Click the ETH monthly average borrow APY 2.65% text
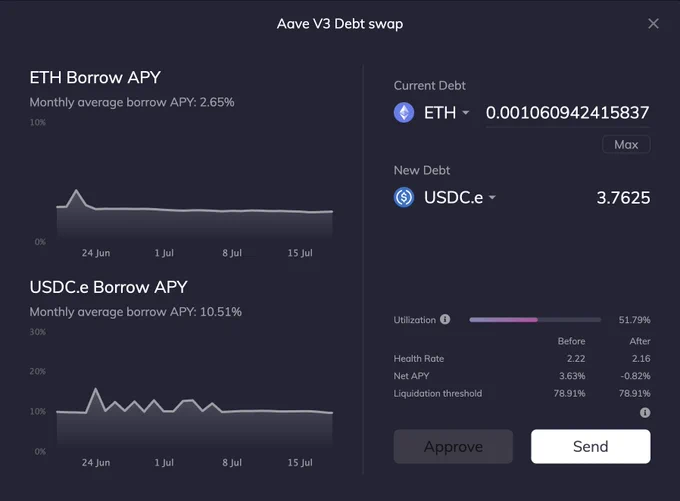Viewport: 680px width, 501px height. (132, 102)
